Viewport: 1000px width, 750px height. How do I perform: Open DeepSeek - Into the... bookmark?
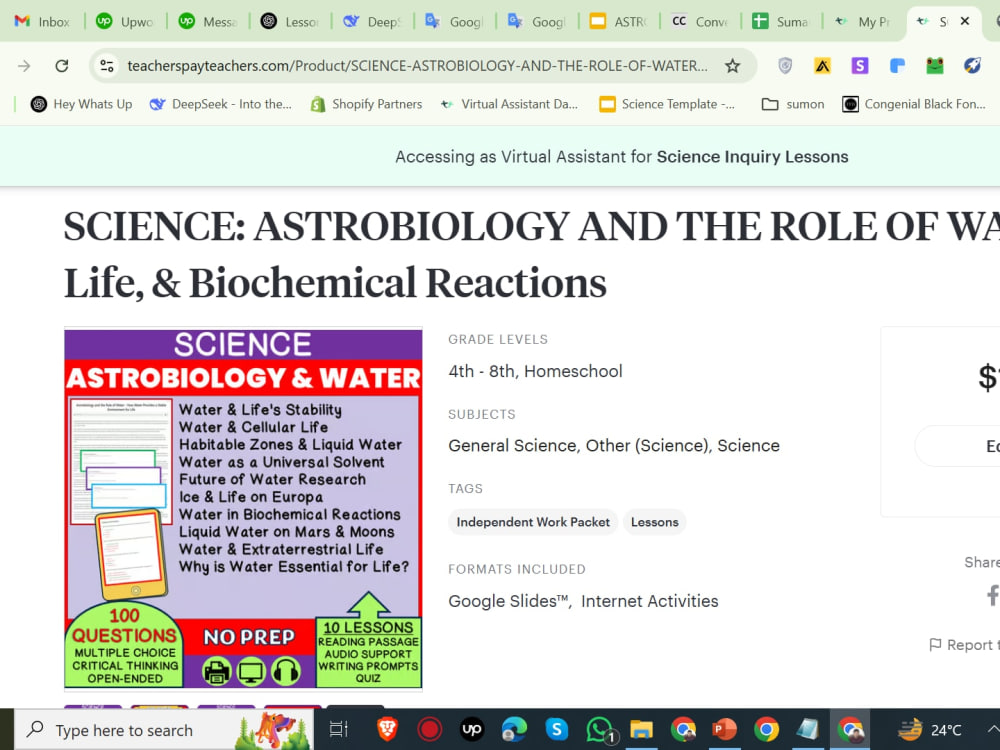(220, 104)
